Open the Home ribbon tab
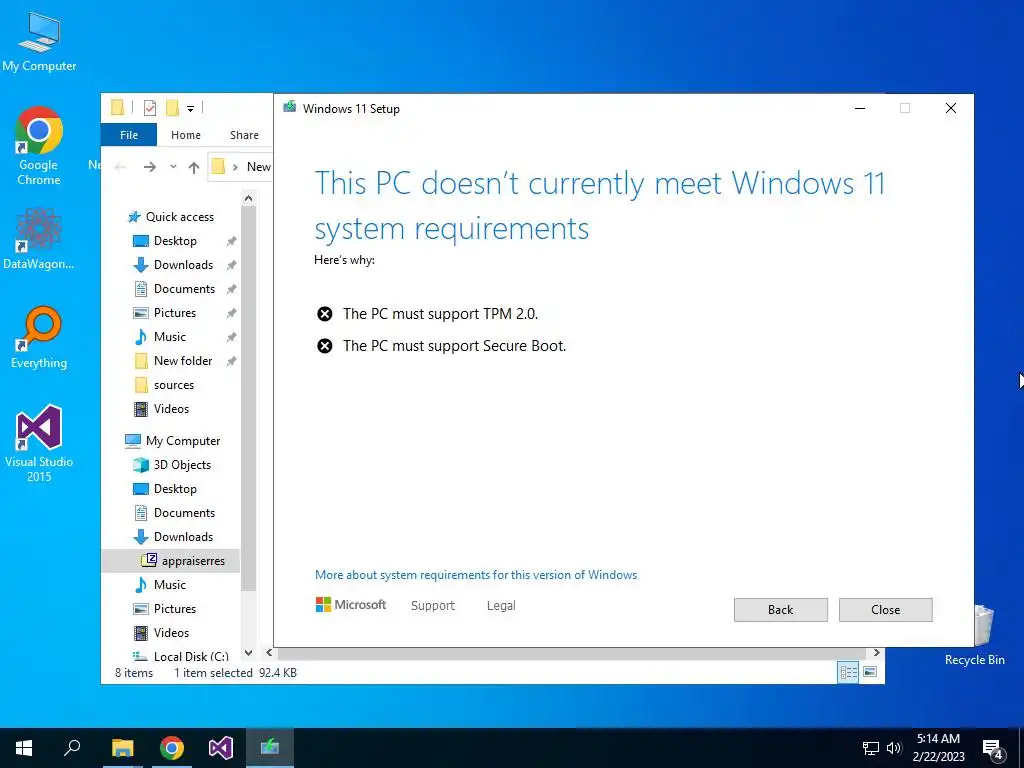 [x=185, y=135]
